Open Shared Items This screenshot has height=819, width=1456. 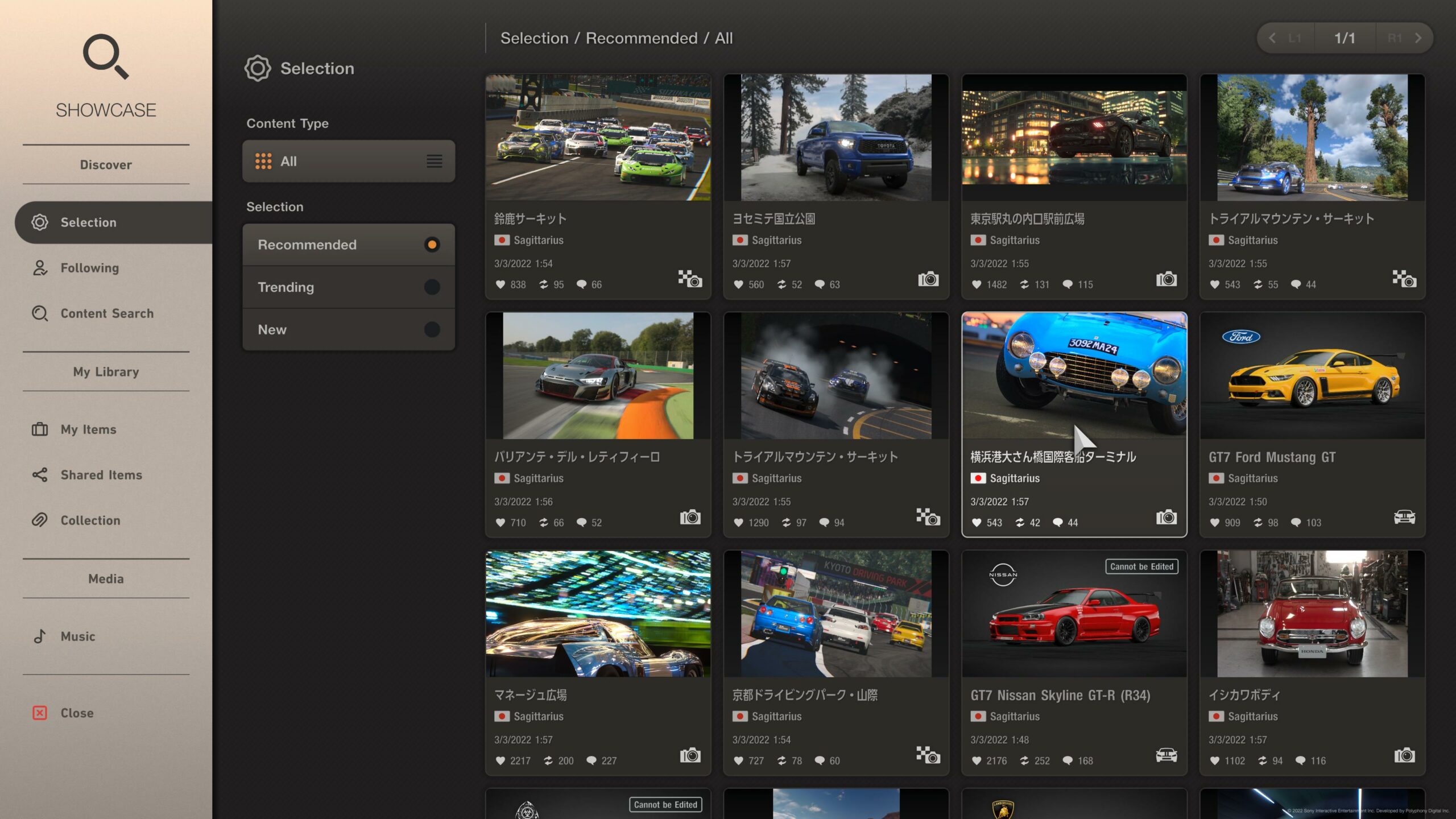(101, 475)
